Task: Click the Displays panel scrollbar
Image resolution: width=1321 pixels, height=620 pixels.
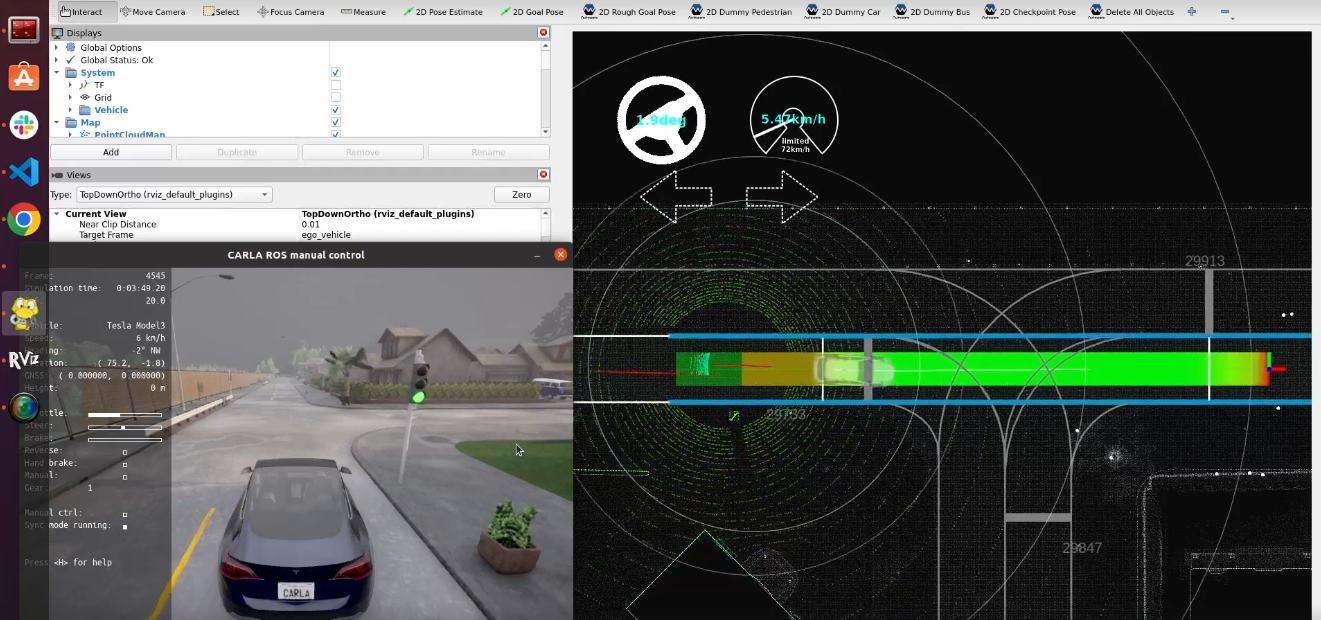Action: [545, 88]
